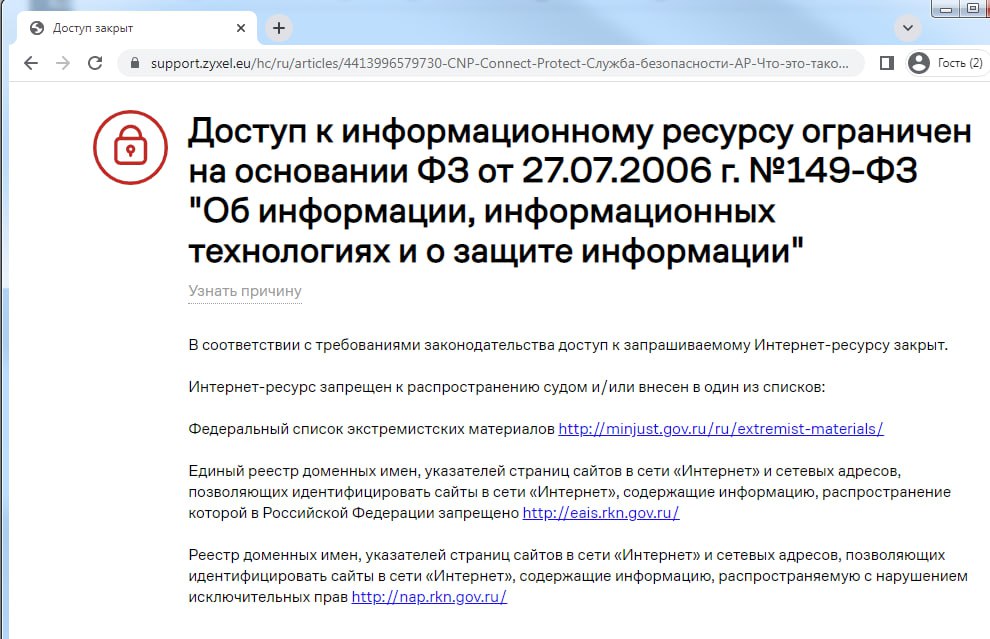Screen dimensions: 990x639
Task: Click the forward navigation arrow
Action: point(63,63)
